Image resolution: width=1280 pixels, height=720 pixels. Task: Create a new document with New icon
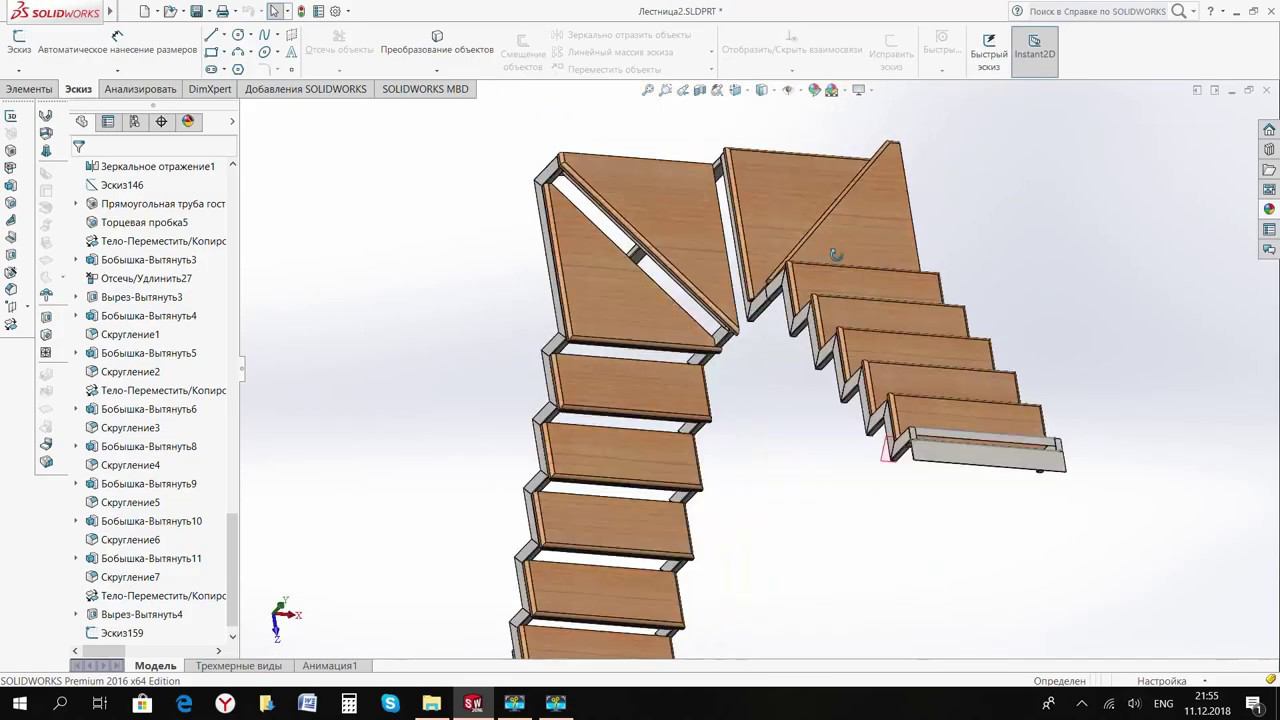(x=144, y=12)
